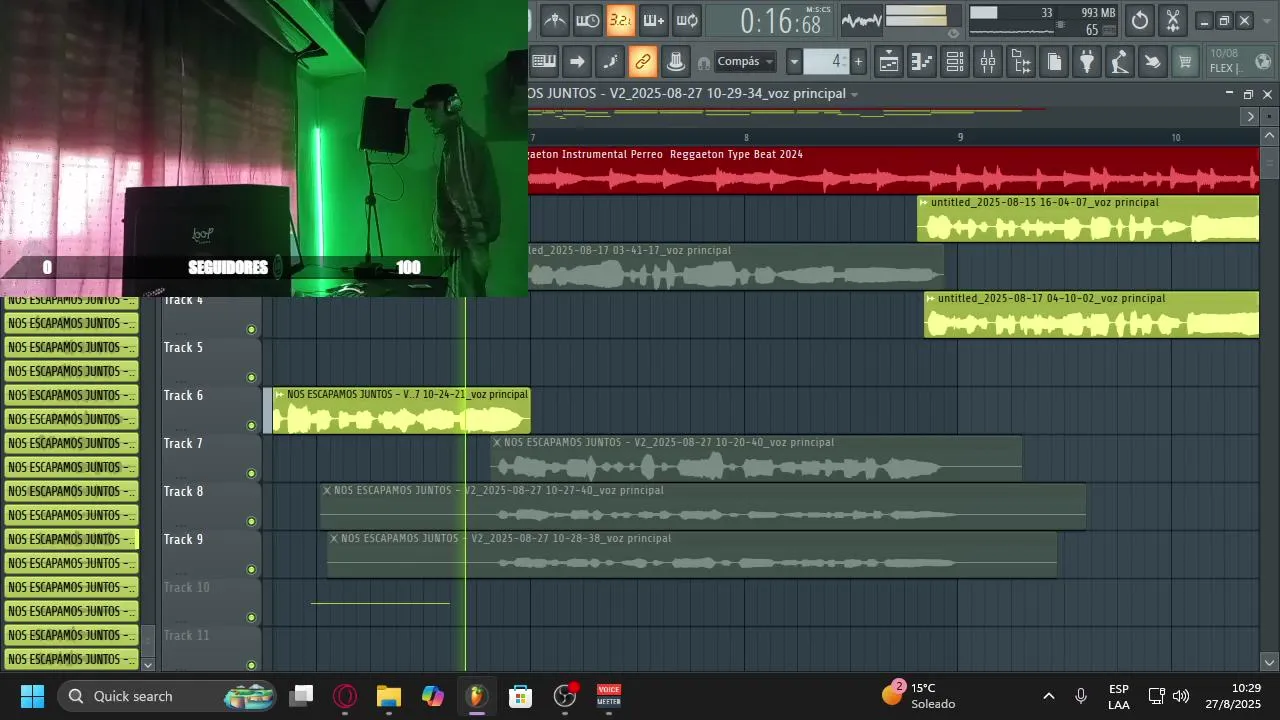
Task: Open the shopping cart store icon
Action: pyautogui.click(x=1186, y=62)
